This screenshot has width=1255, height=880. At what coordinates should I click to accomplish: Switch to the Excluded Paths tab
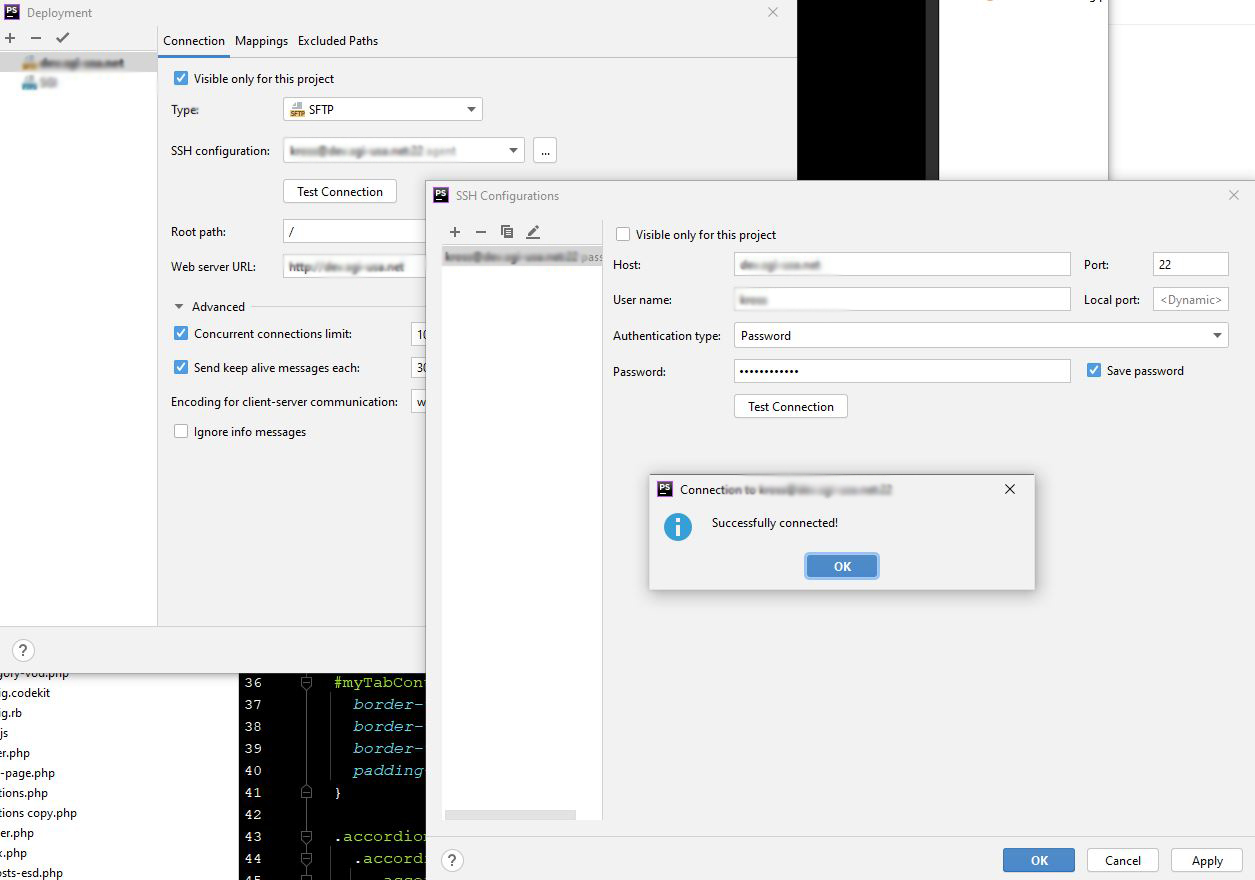point(338,41)
